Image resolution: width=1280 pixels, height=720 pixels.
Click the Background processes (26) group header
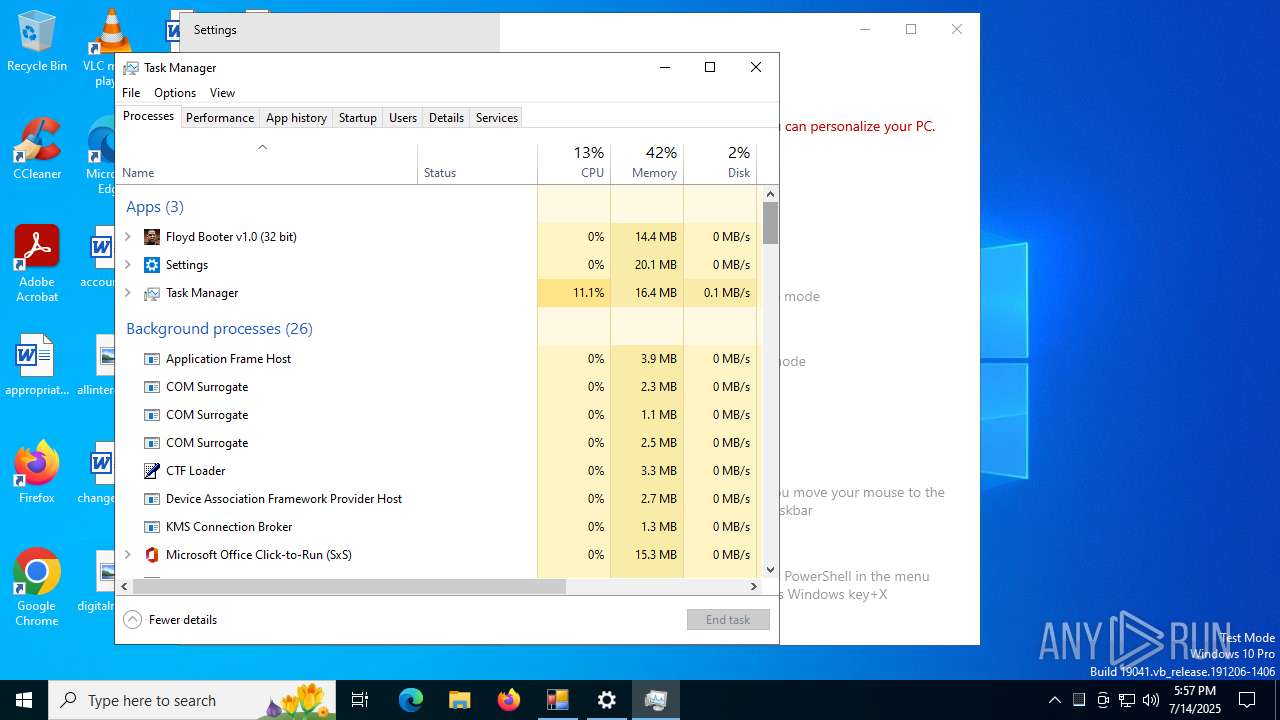click(x=219, y=329)
